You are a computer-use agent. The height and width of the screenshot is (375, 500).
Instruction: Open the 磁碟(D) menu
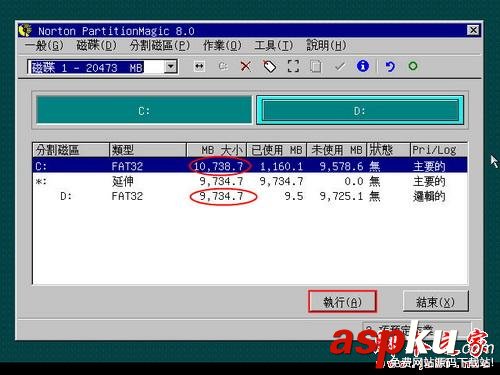tap(97, 45)
